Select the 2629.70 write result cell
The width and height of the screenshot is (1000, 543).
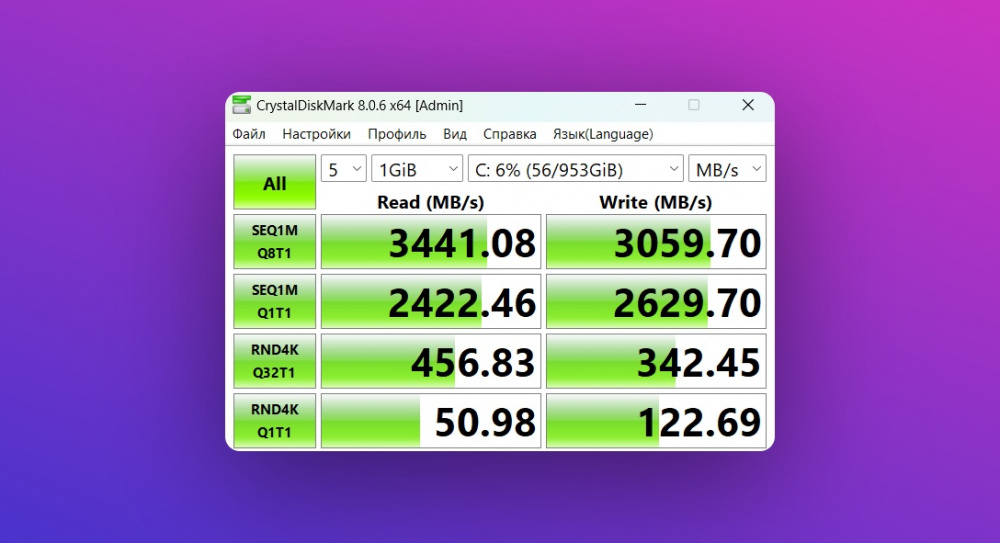click(656, 301)
